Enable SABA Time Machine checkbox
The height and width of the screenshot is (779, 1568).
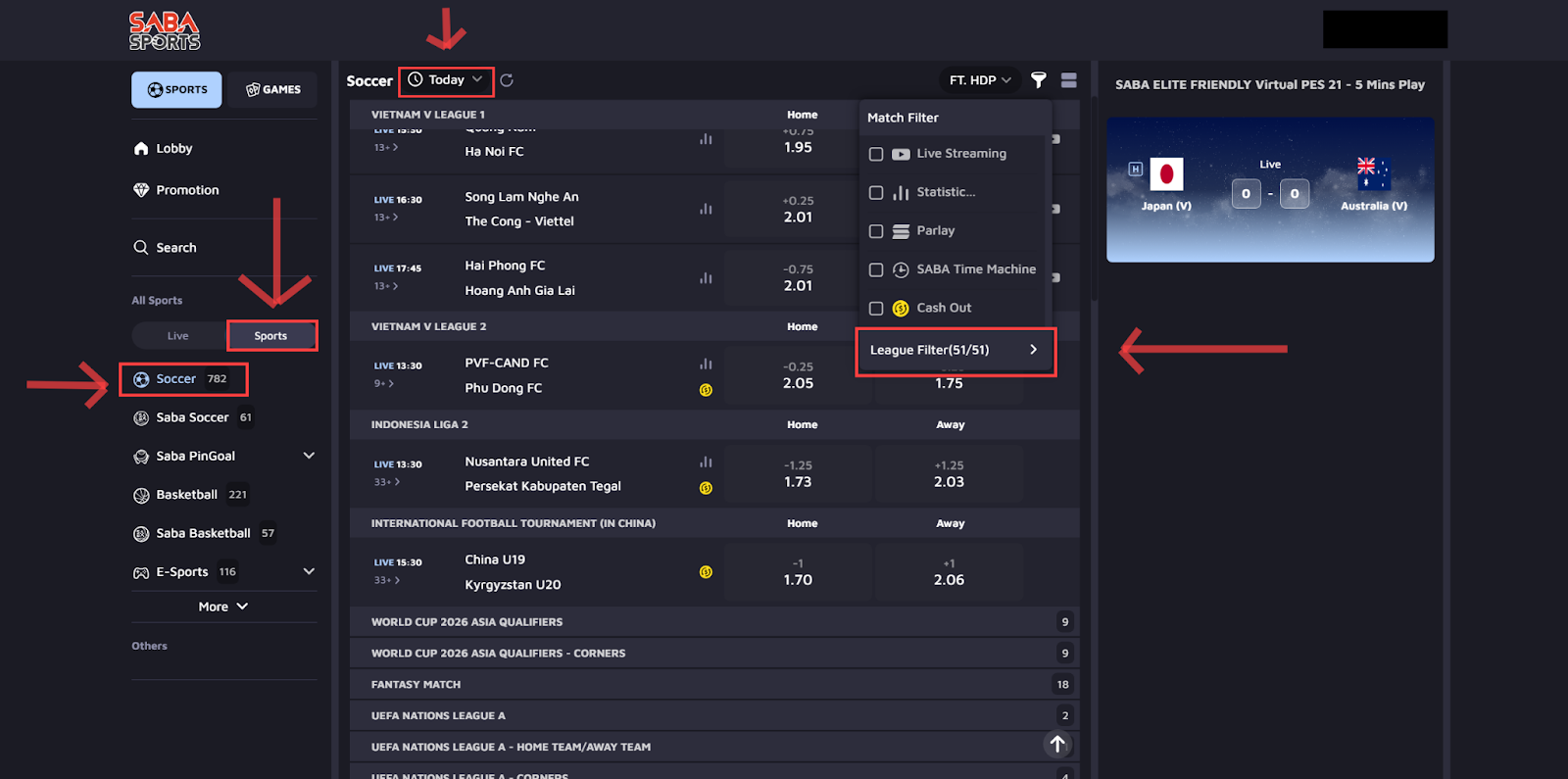pos(876,269)
